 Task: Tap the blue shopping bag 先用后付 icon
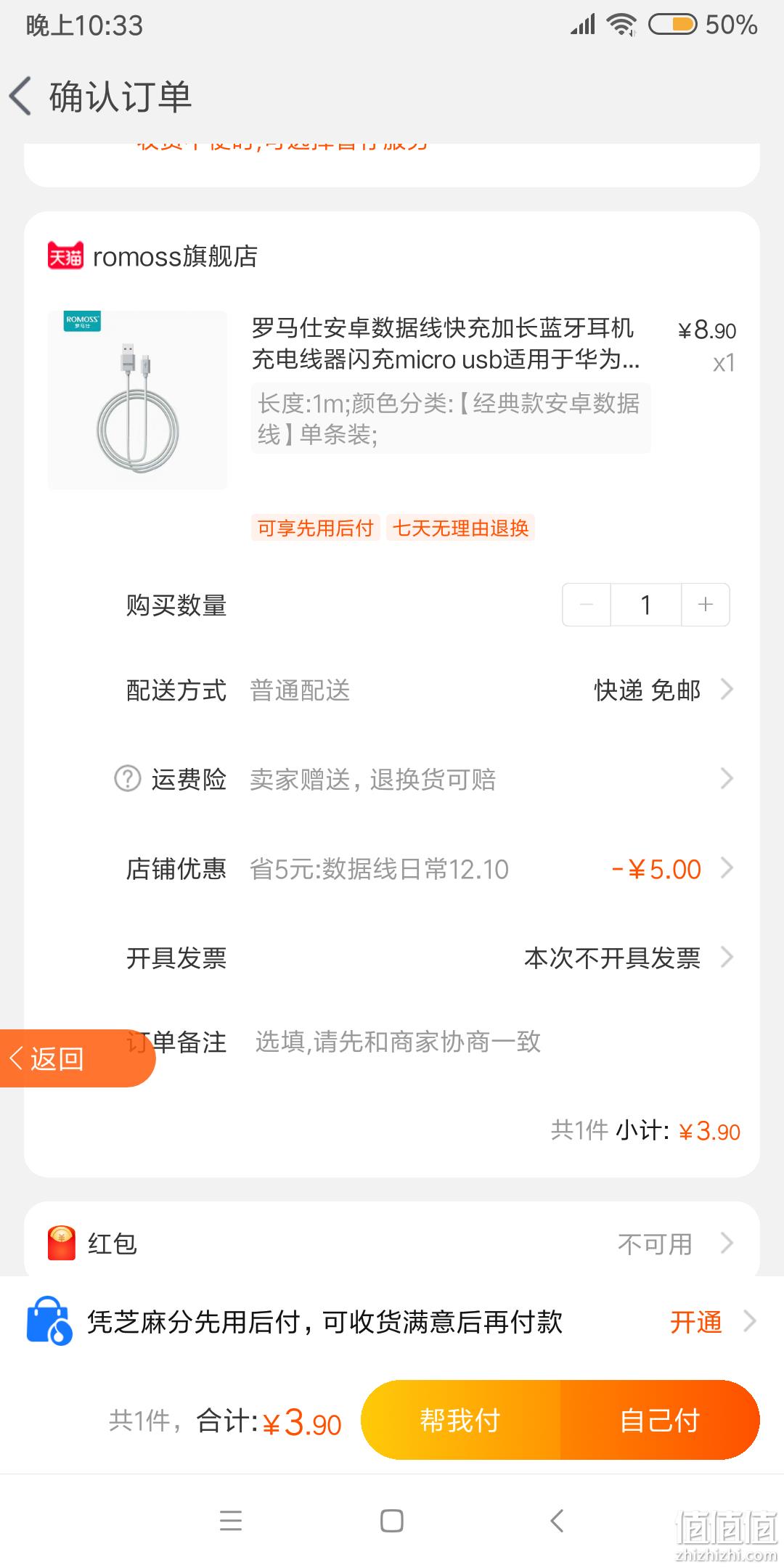point(49,1321)
